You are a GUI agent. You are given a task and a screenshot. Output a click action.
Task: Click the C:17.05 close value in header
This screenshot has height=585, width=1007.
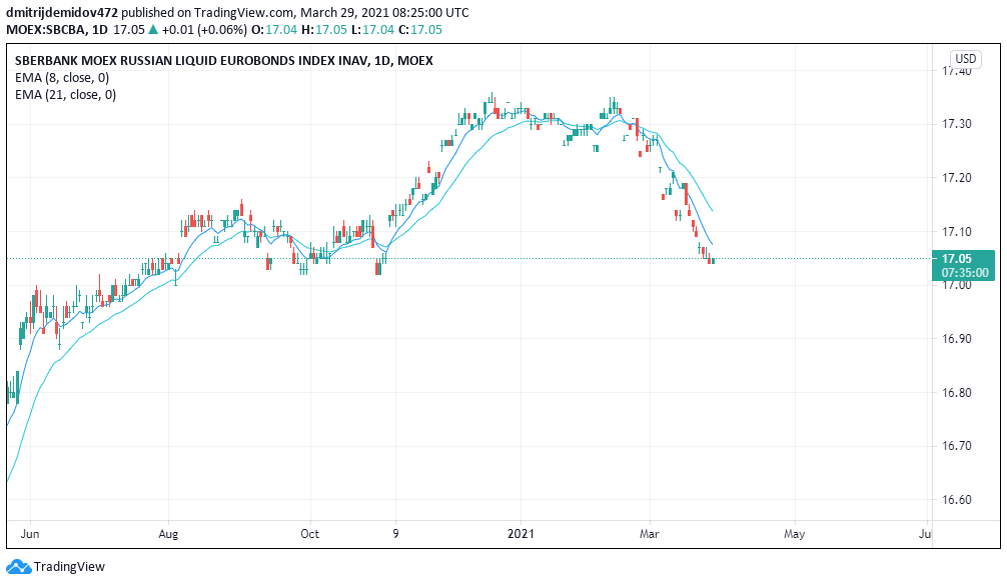420,30
